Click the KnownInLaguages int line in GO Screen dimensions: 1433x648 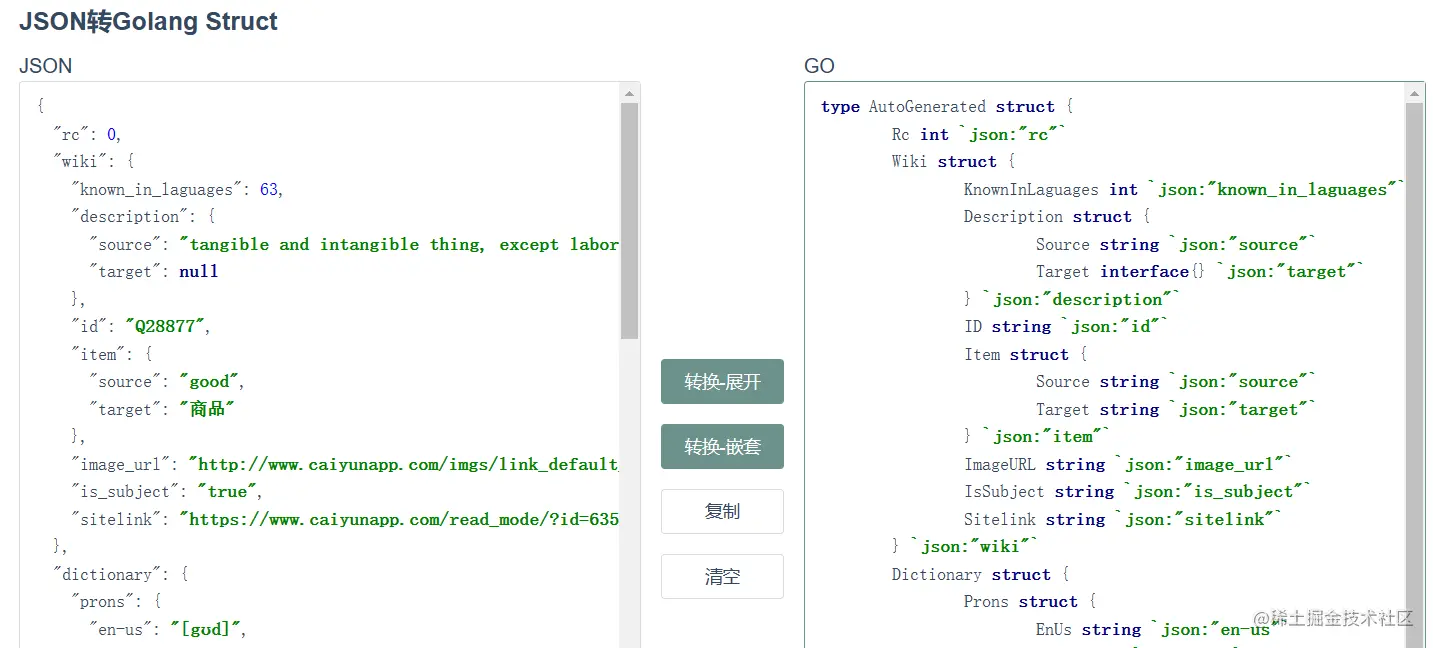(1185, 189)
